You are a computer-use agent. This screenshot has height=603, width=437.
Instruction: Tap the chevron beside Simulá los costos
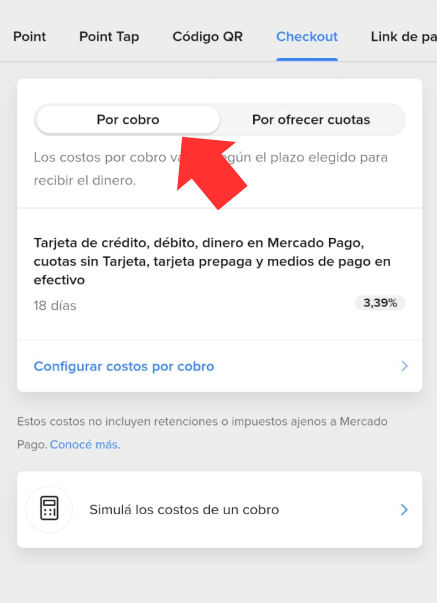pos(404,510)
